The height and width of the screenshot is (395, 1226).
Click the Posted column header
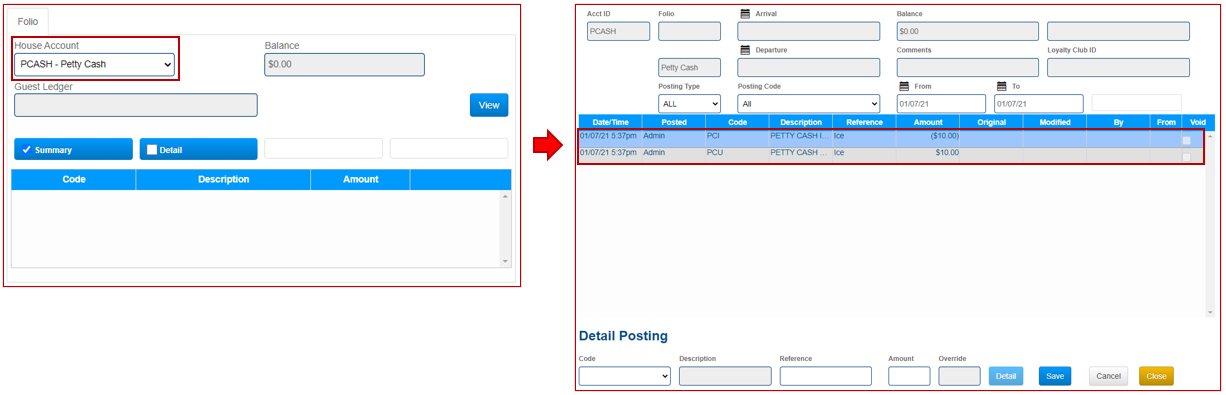point(674,122)
